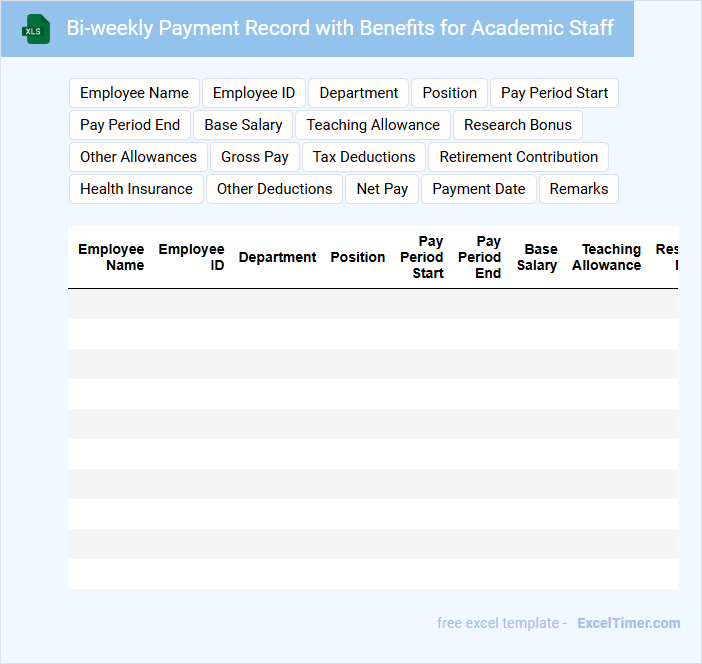The image size is (702, 664).
Task: Select the Pay Period End tag
Action: pos(130,125)
